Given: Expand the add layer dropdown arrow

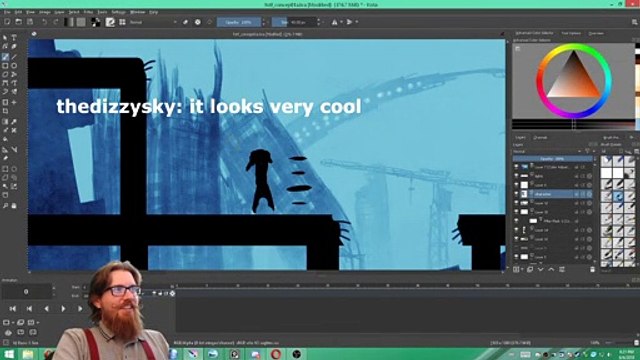Looking at the screenshot, I should coord(522,269).
